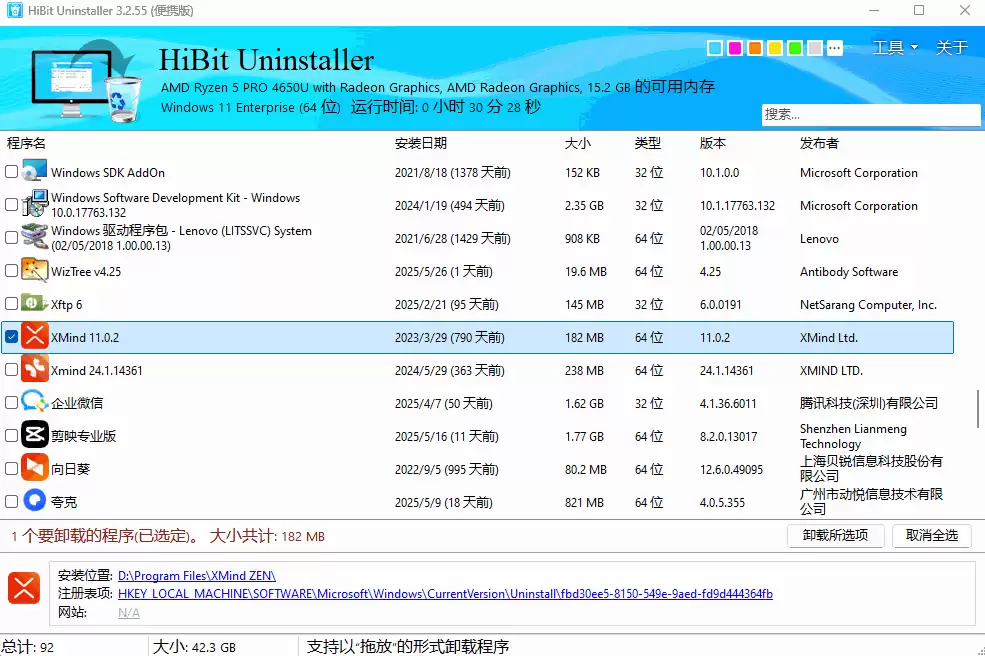Open the HKEY_LOCAL_MACHINE registry key link
985x656 pixels.
[x=445, y=594]
